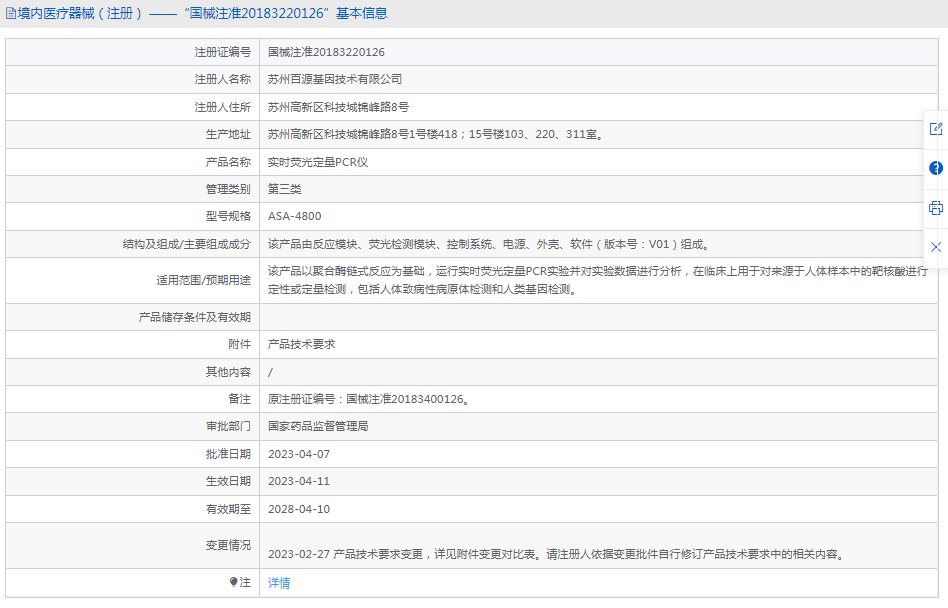Click attachment value 产品技术要求
Image resolution: width=948 pixels, height=608 pixels.
click(x=302, y=344)
